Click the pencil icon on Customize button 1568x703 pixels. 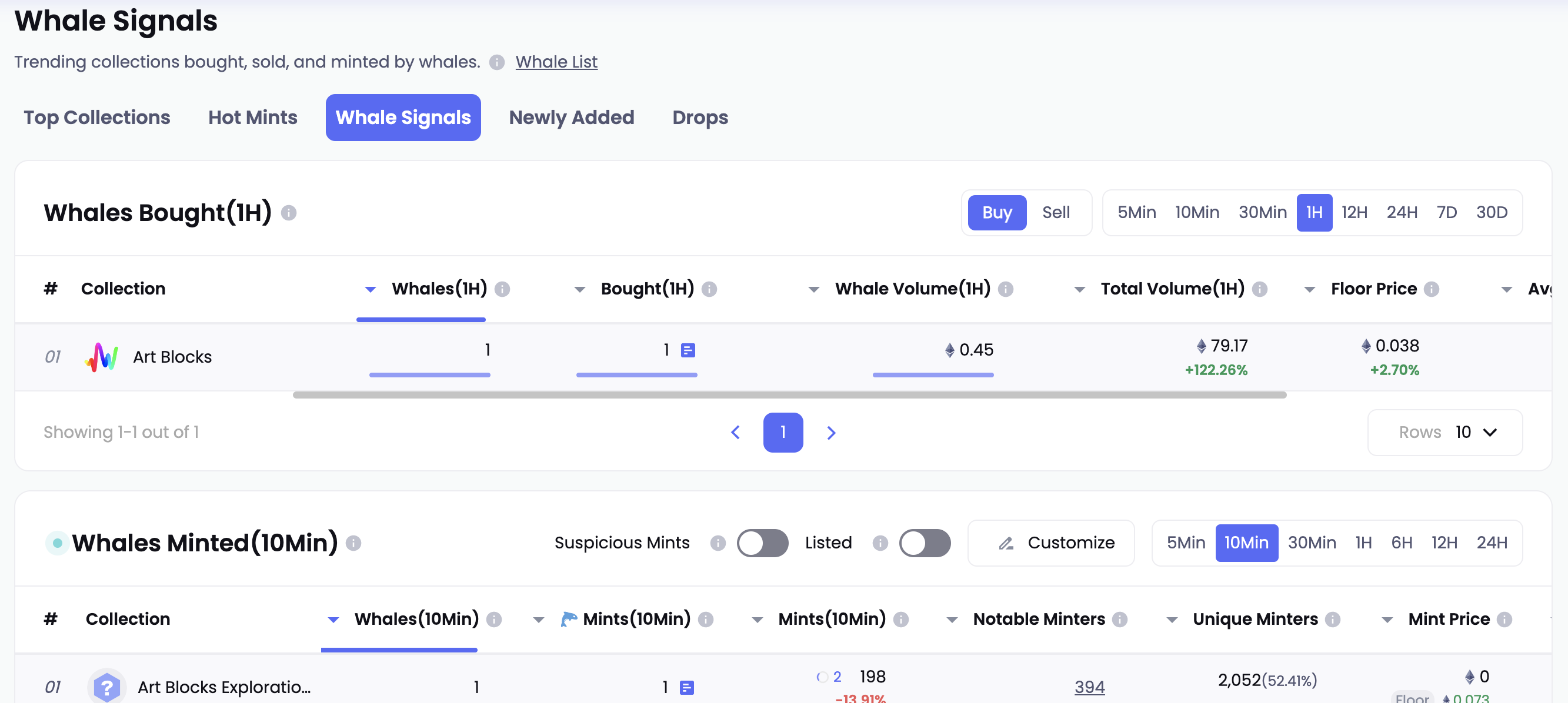[x=1006, y=543]
